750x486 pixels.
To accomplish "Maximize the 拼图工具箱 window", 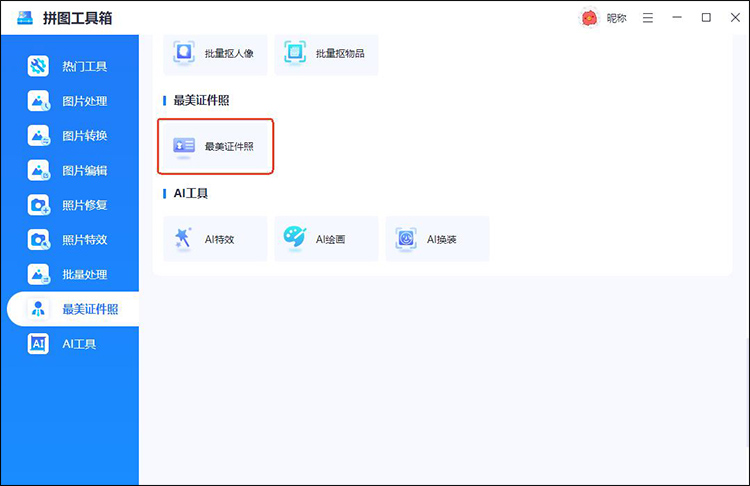I will point(706,18).
